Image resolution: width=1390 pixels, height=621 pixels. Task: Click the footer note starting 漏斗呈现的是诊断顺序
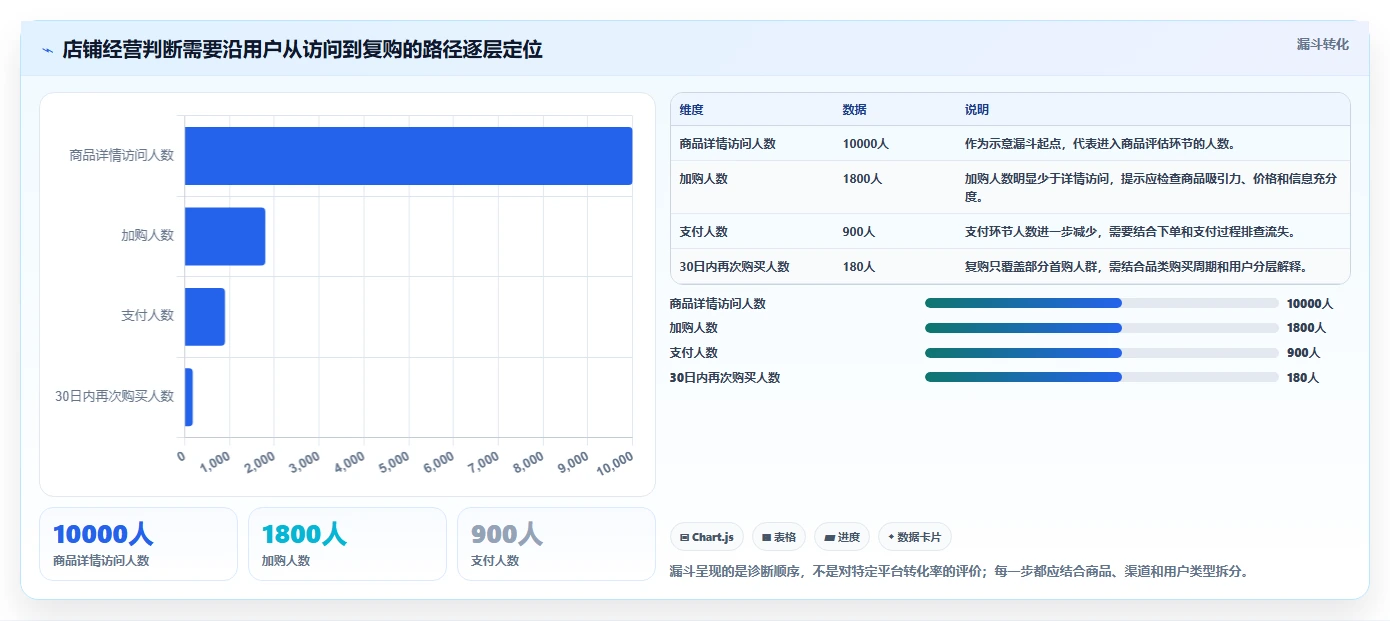958,573
